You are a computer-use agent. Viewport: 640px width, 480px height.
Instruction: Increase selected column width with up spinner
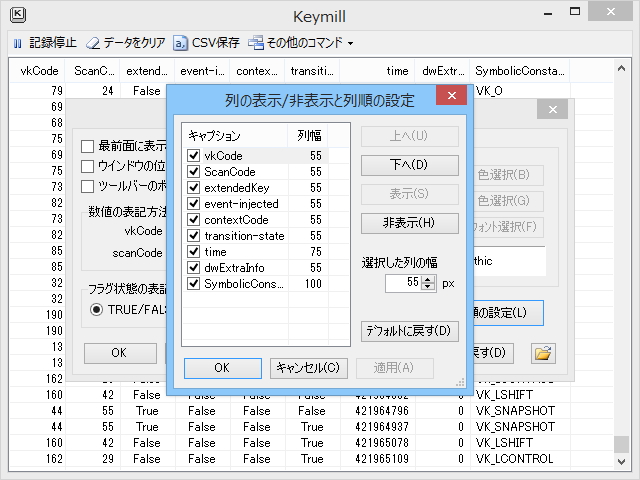tap(427, 279)
